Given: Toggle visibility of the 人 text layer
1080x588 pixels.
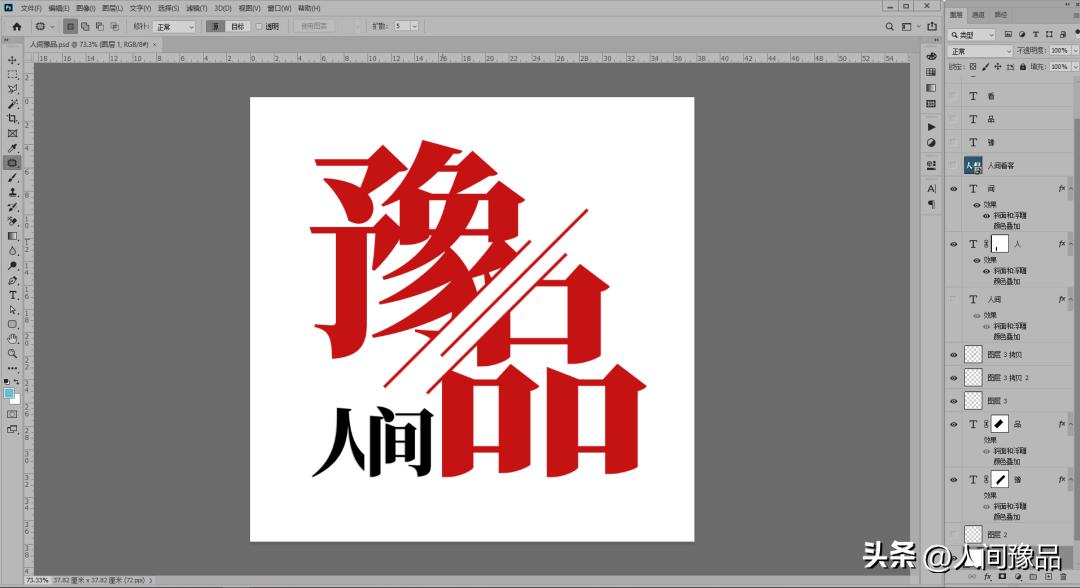Looking at the screenshot, I should 953,243.
